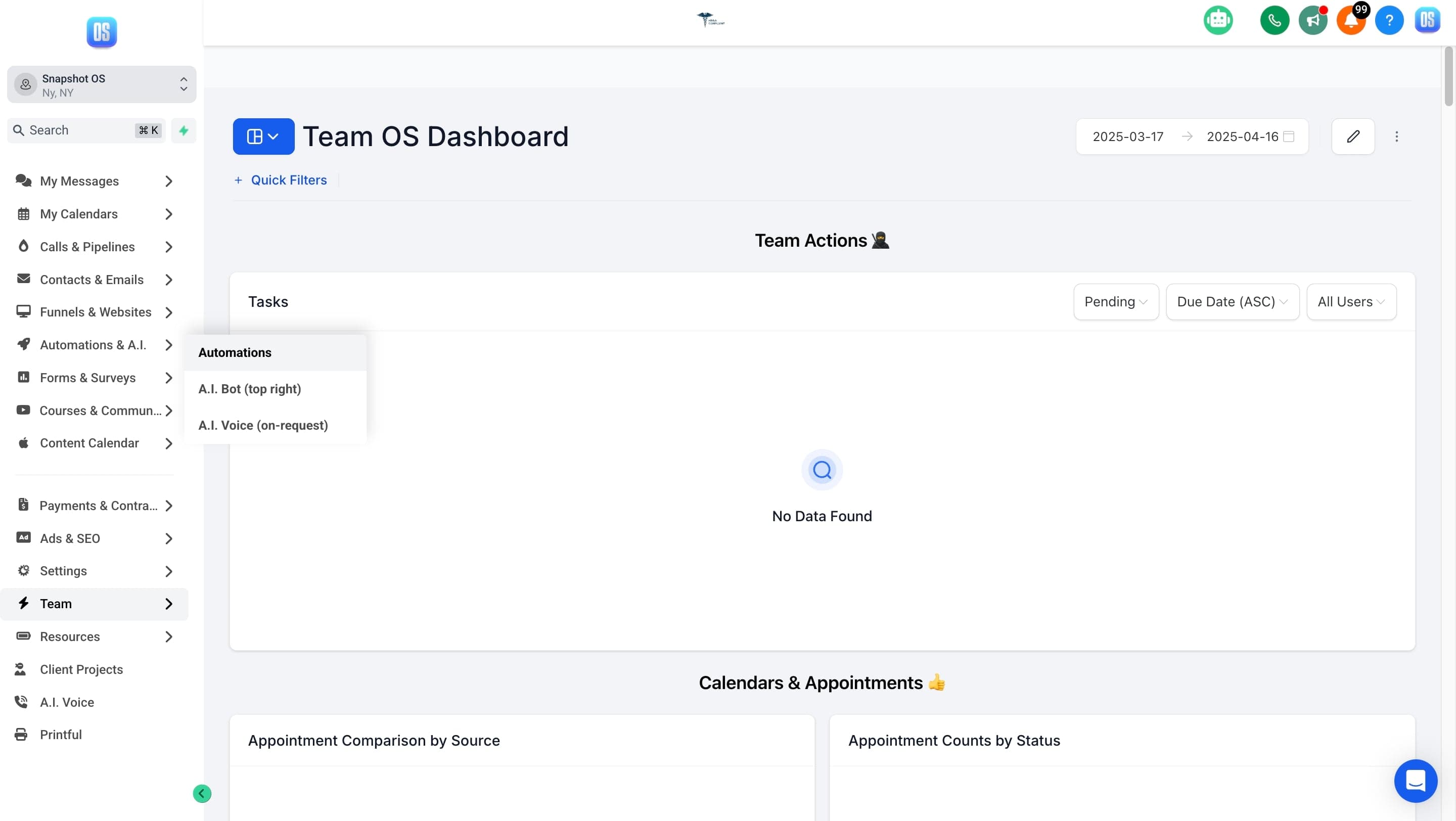Click the My Calendars calendar icon

click(x=23, y=213)
